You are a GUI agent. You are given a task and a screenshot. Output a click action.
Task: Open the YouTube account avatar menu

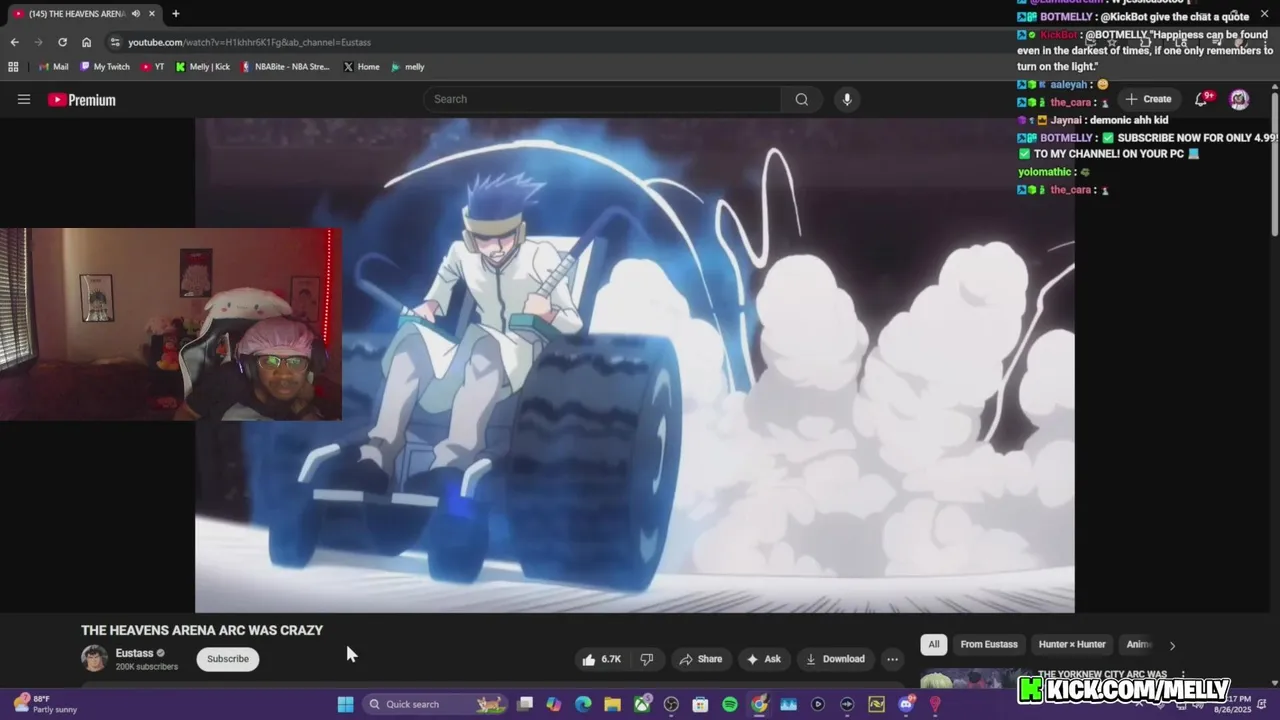(x=1239, y=99)
